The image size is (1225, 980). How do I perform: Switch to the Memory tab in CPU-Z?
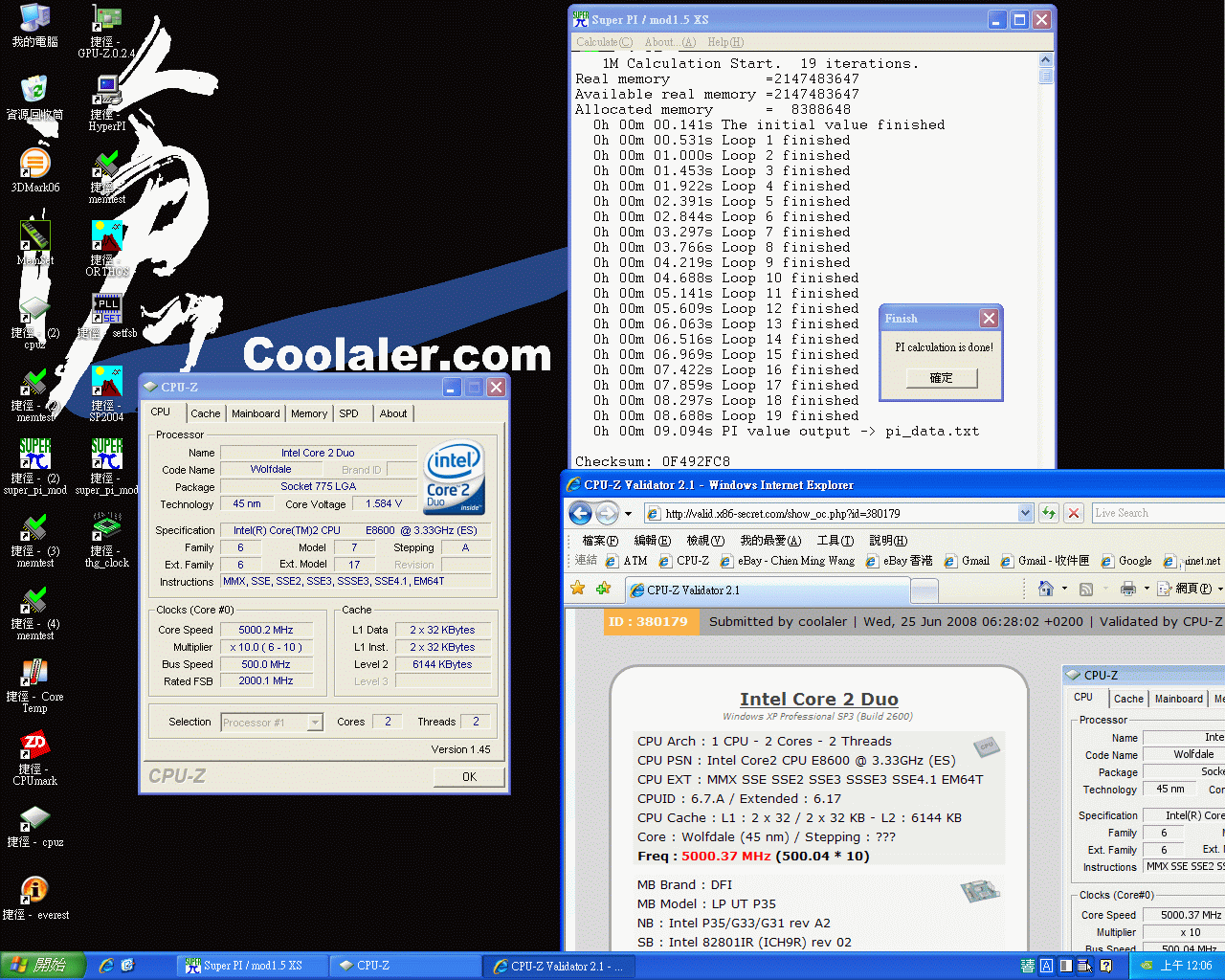pyautogui.click(x=309, y=413)
